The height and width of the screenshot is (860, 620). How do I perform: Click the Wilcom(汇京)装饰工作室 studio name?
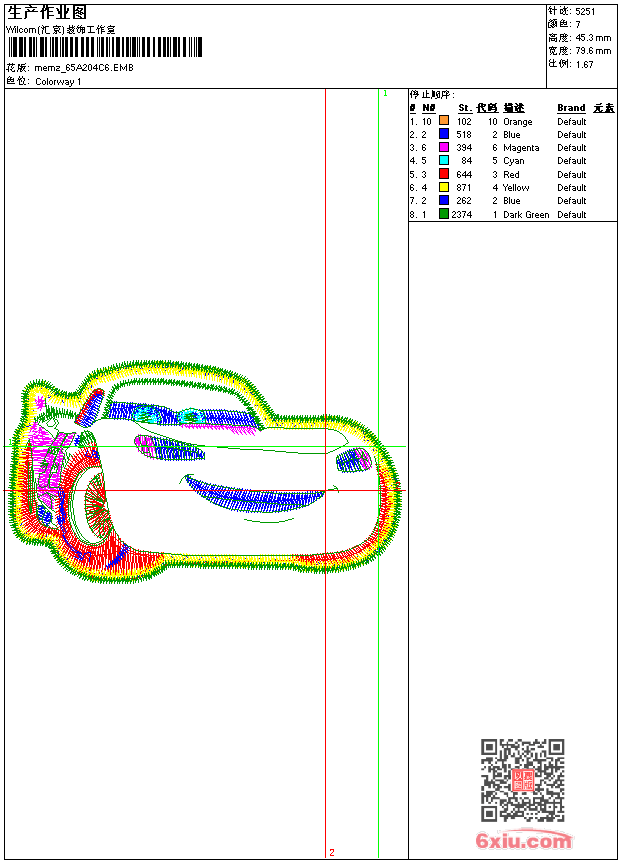(61, 30)
